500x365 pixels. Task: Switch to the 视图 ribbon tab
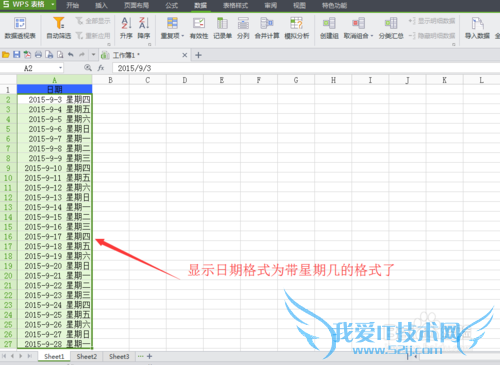[299, 5]
